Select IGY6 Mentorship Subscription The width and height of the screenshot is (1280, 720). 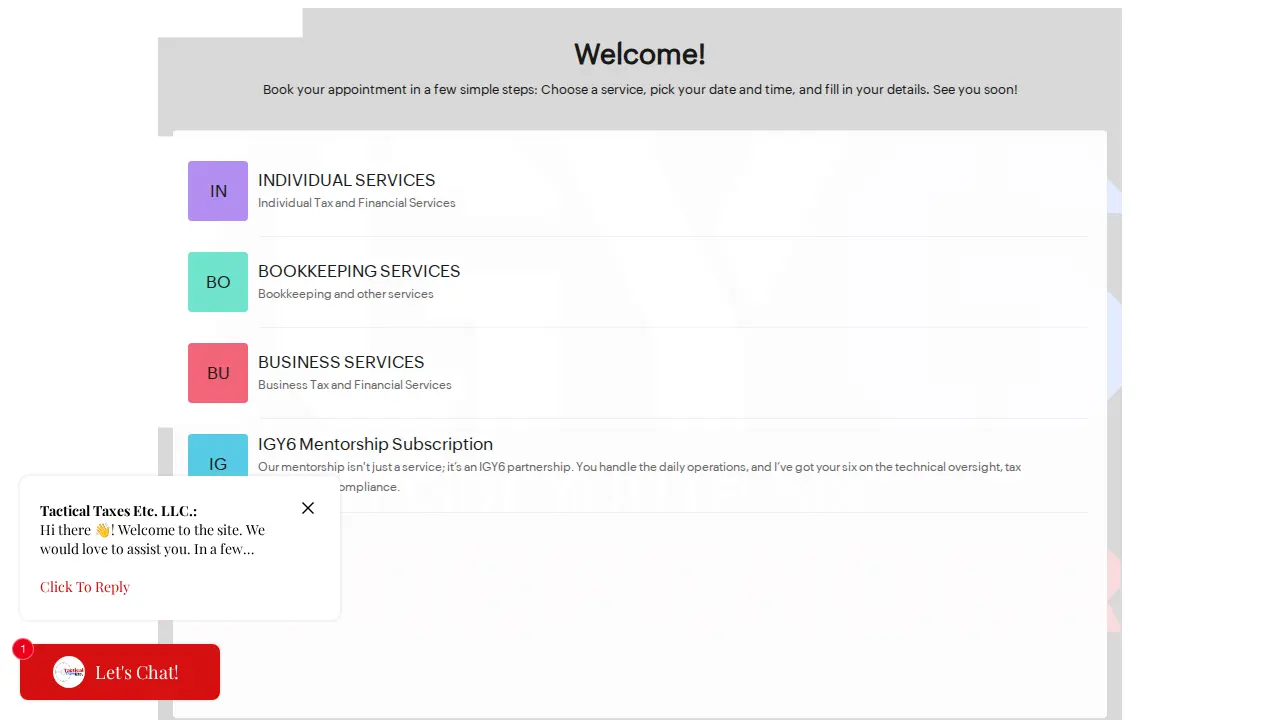375,444
